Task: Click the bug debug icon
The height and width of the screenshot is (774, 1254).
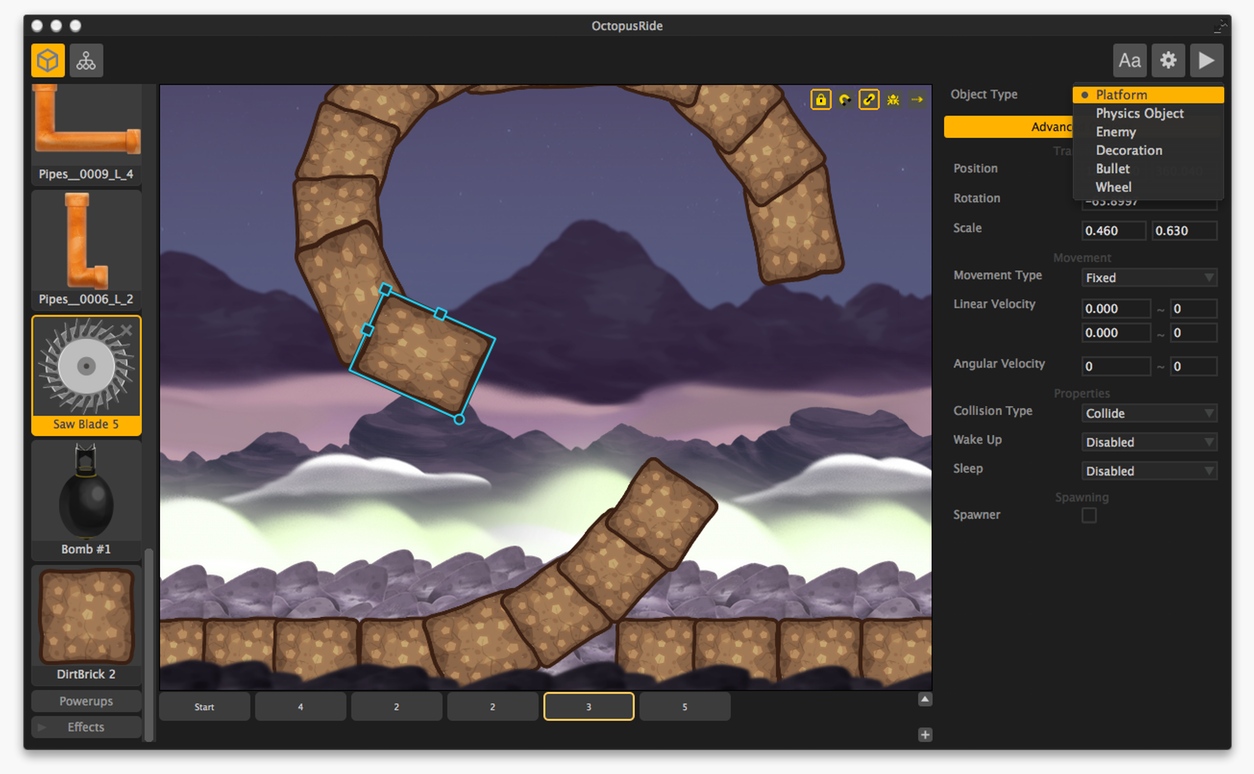Action: tap(893, 100)
